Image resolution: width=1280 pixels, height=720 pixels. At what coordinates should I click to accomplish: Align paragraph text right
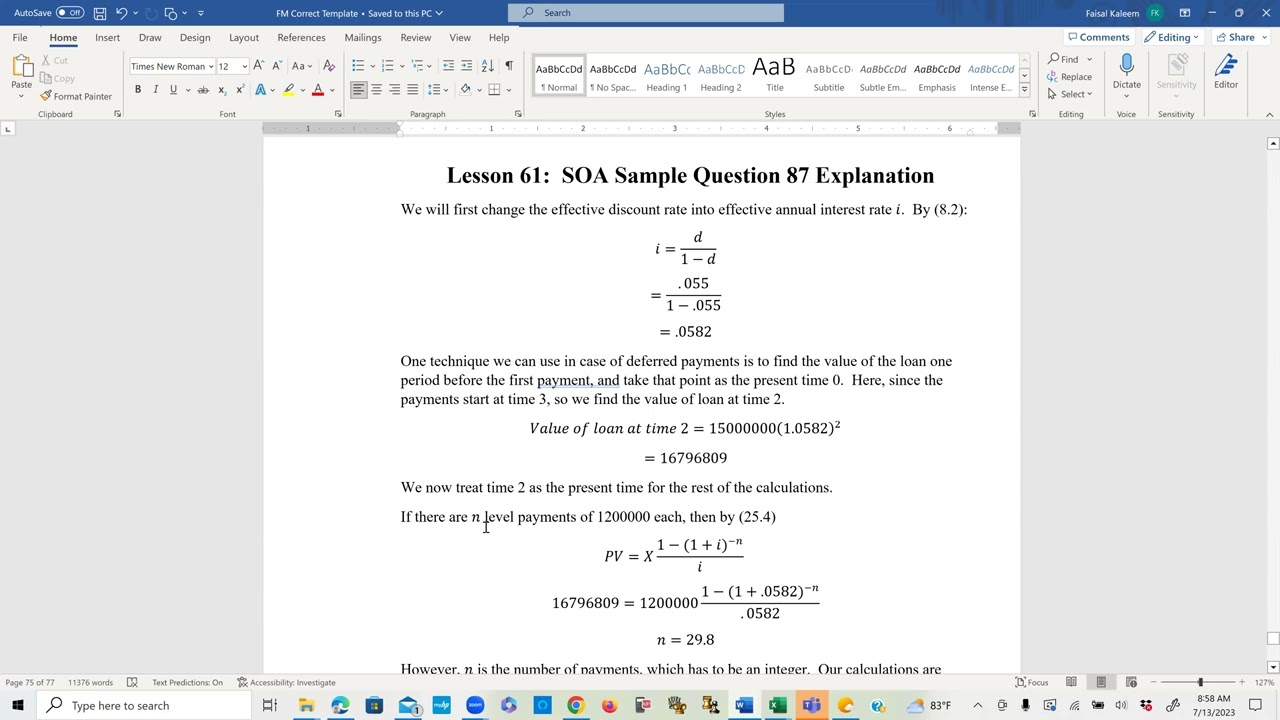[x=394, y=90]
